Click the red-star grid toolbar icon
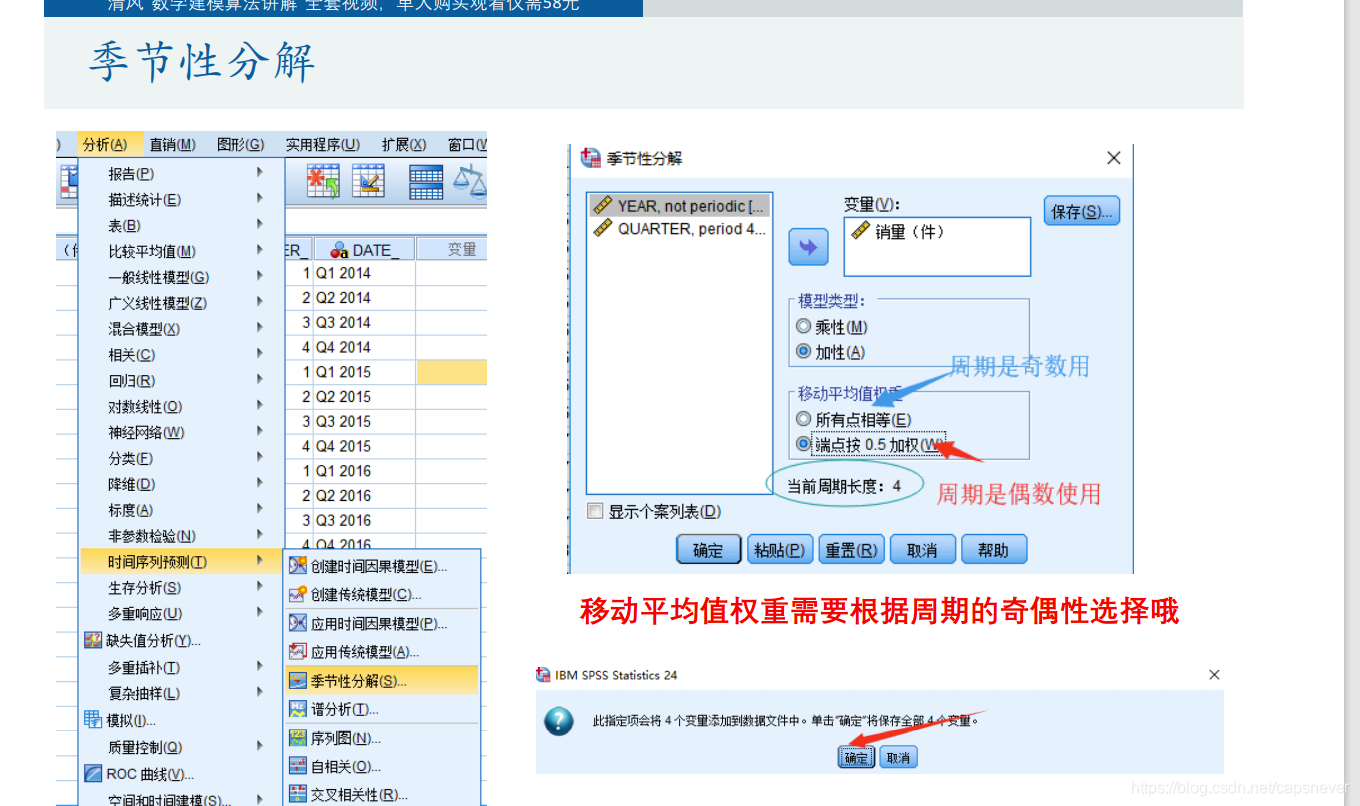 [x=322, y=181]
